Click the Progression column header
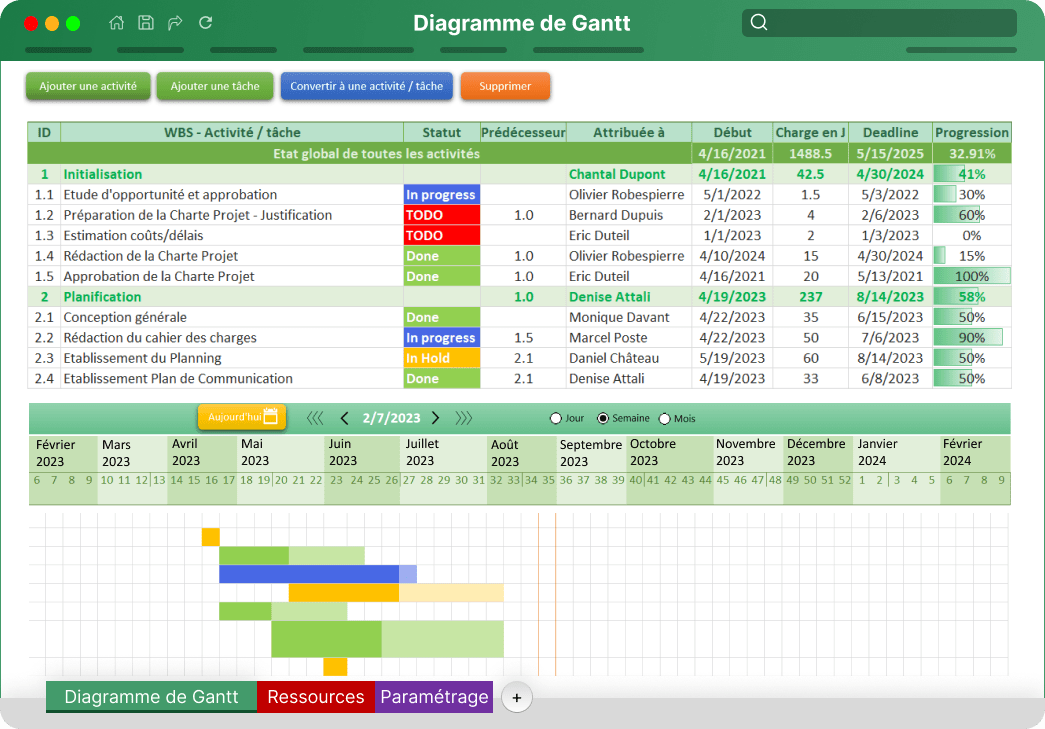 tap(972, 133)
